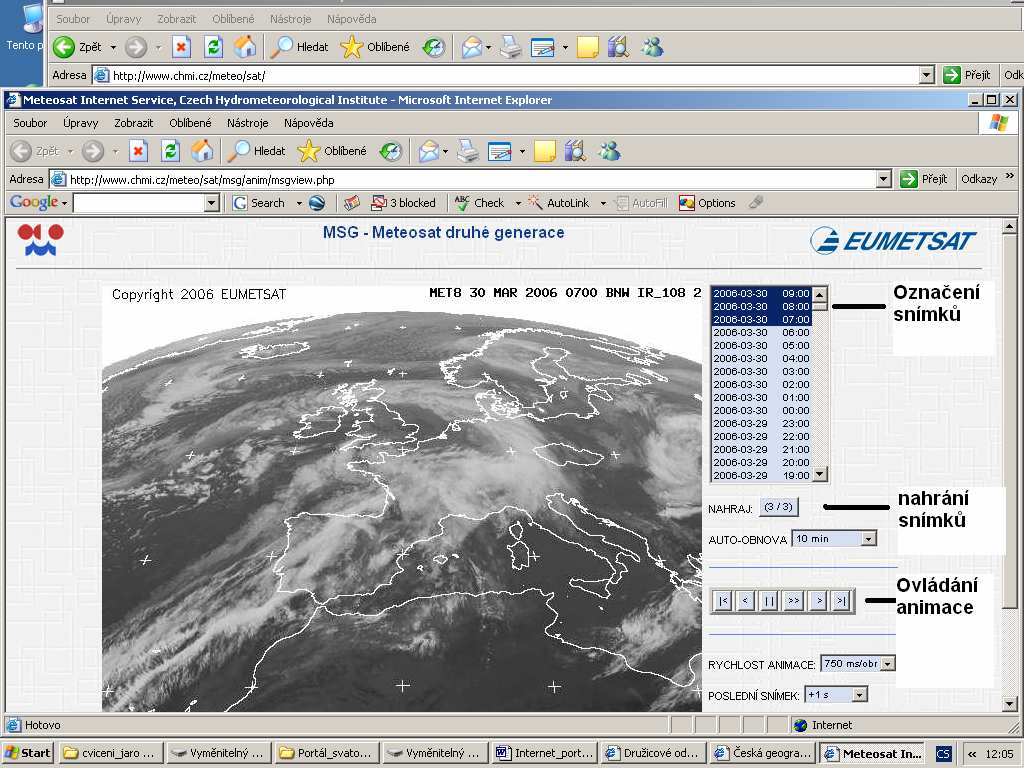The height and width of the screenshot is (768, 1024).
Task: Open Oblíbené menu in front Meteosat window
Action: tap(190, 123)
